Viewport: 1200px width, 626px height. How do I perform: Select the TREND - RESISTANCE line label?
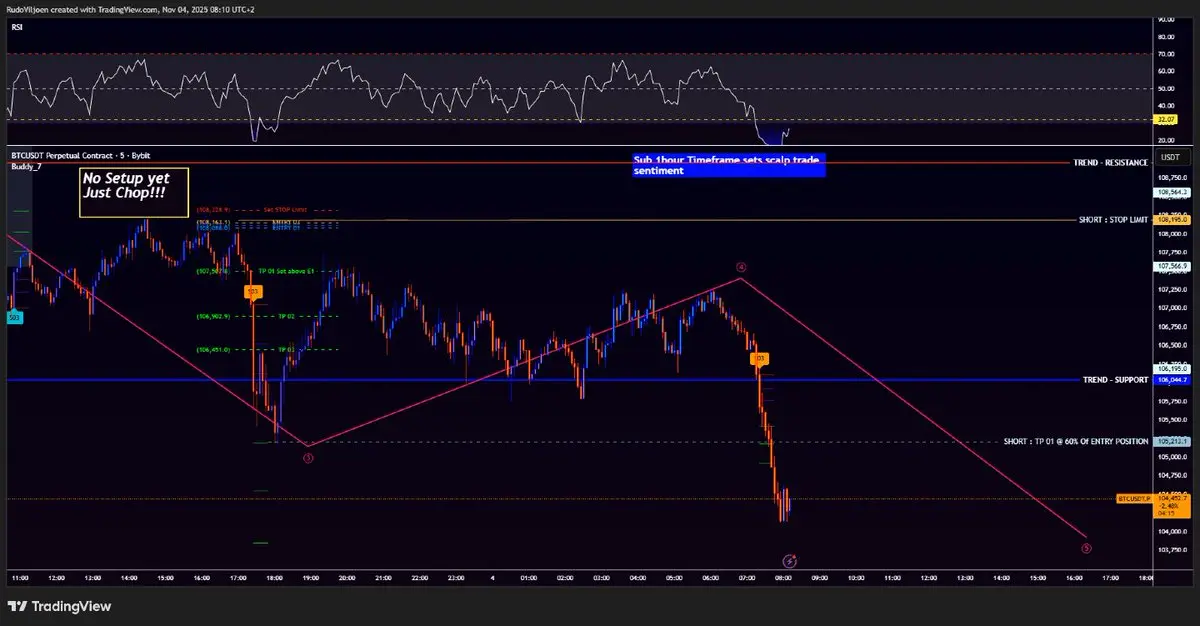point(1113,162)
